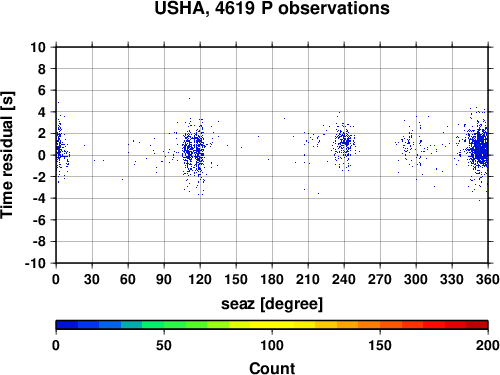Click the x-axis tick label 90
500x375 pixels.
[164, 279]
